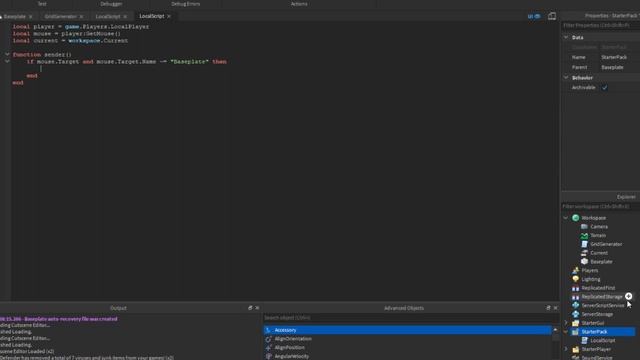
Task: Click the 'auto-recovery file was created' output message
Action: pos(59,319)
